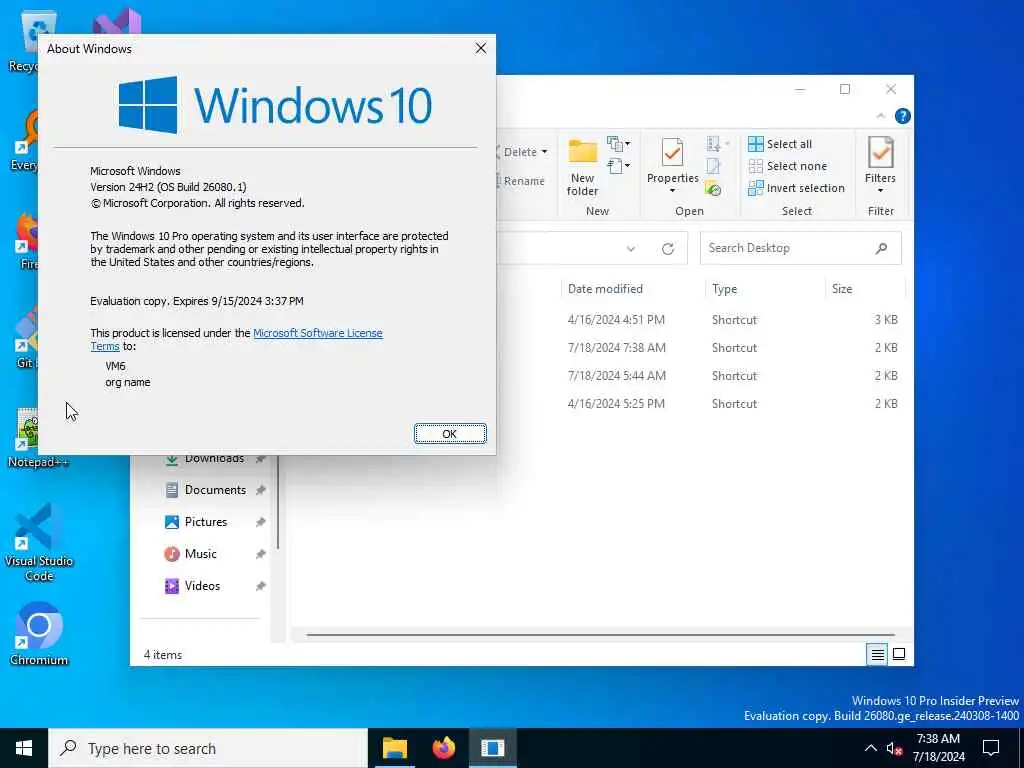
Task: Sort by the Date modified column
Action: [632, 289]
